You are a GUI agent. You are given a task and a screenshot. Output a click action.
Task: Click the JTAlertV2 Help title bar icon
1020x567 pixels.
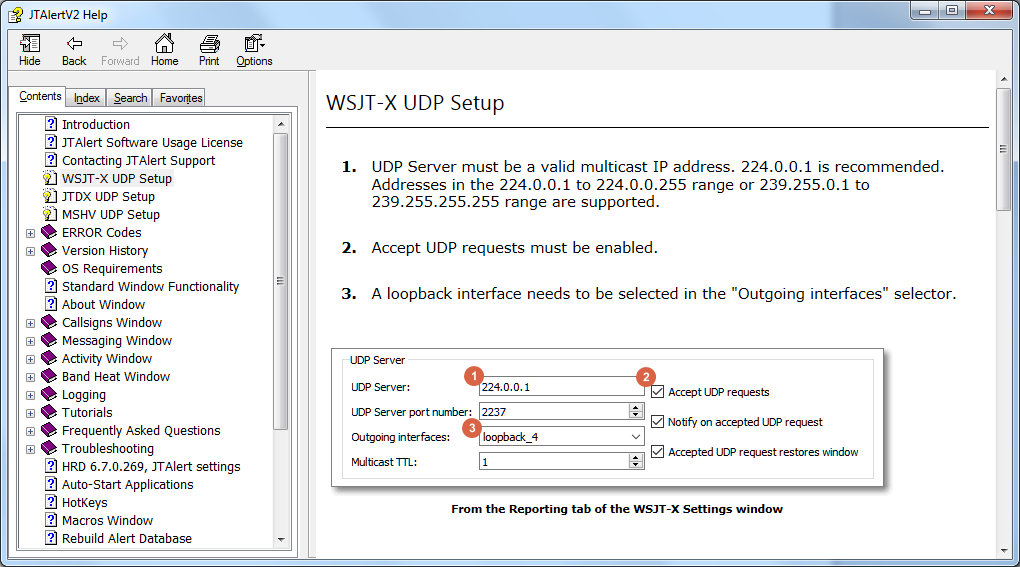click(16, 14)
